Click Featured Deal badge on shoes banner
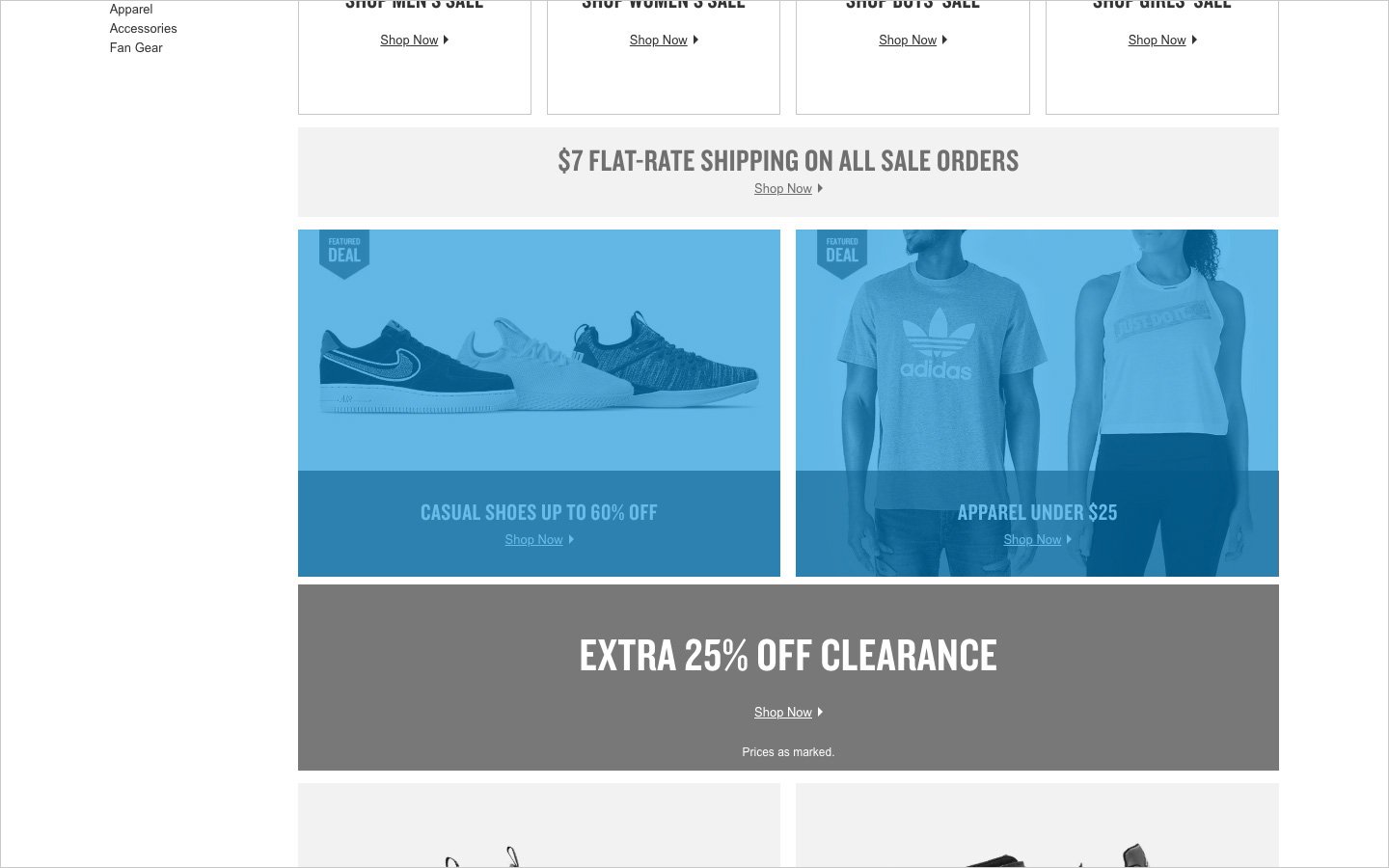 pyautogui.click(x=344, y=254)
